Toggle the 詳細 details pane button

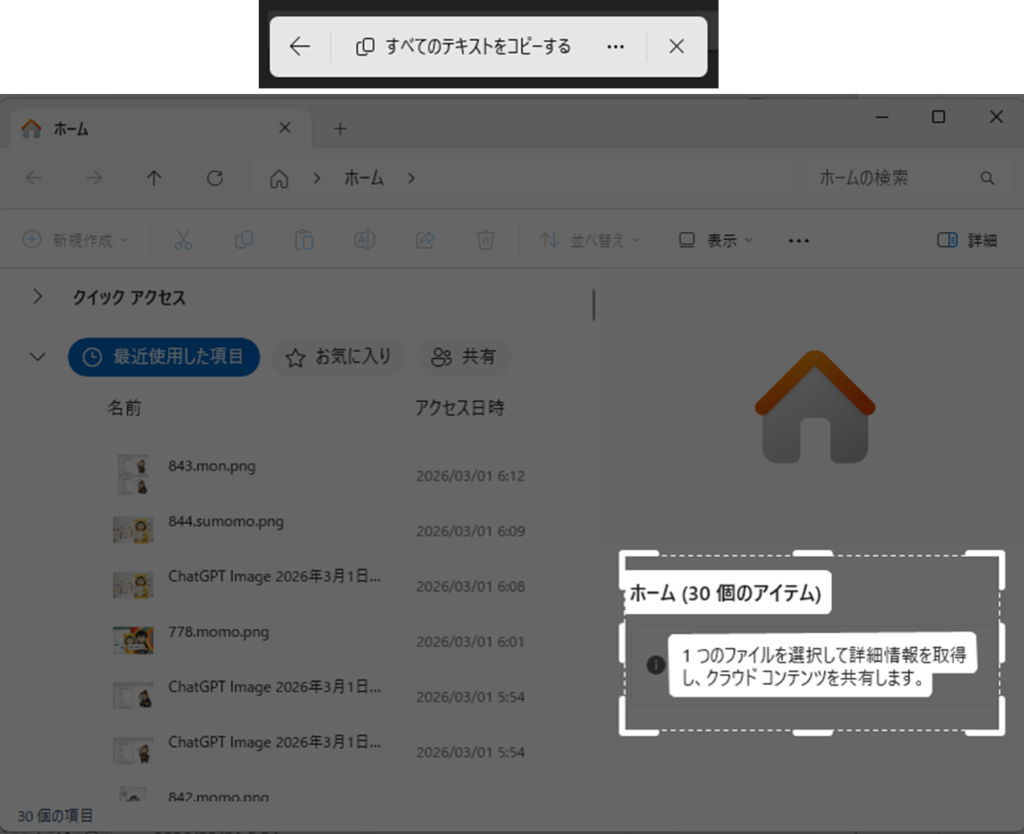(967, 240)
